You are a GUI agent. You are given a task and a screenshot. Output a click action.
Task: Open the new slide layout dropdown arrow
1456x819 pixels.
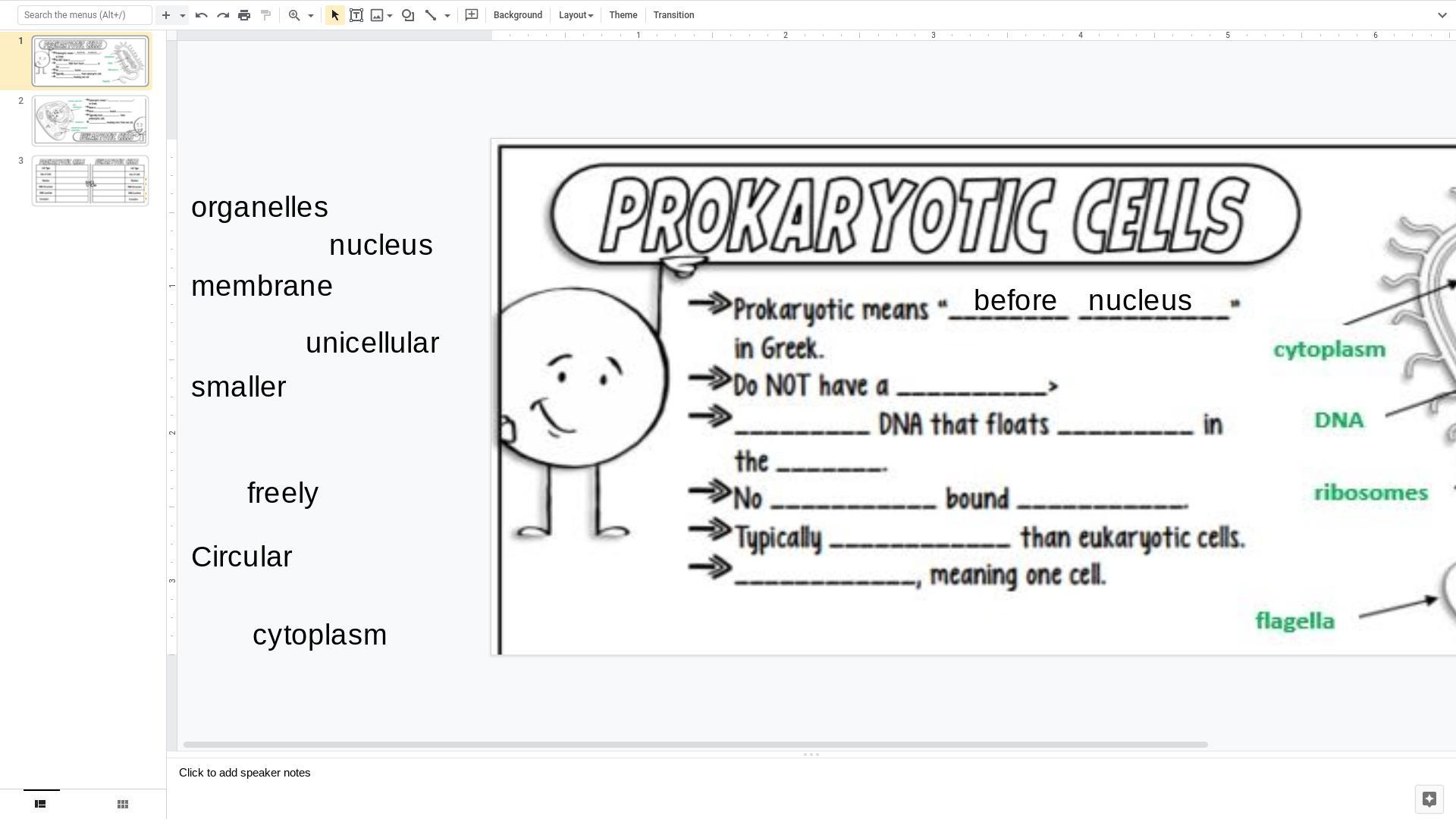point(182,15)
